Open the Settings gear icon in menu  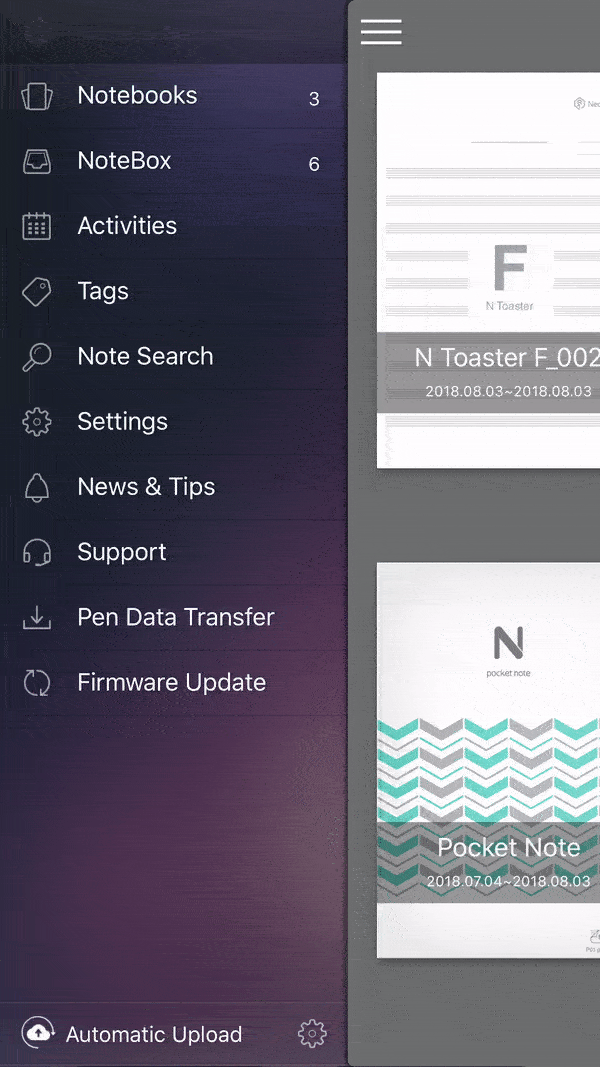[x=37, y=422]
